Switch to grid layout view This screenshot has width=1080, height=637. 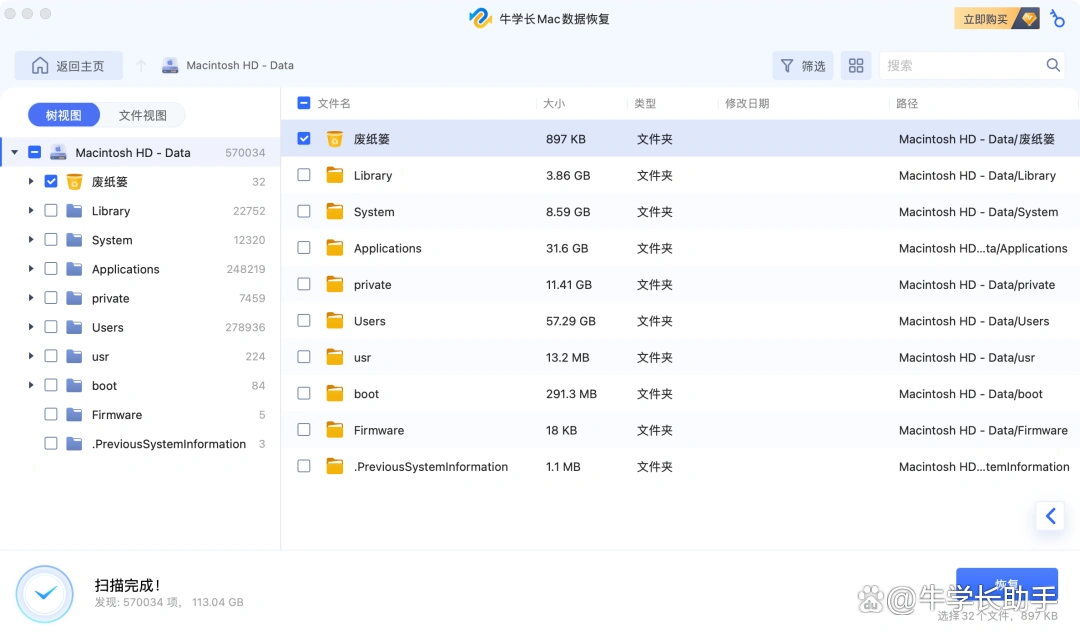[856, 65]
